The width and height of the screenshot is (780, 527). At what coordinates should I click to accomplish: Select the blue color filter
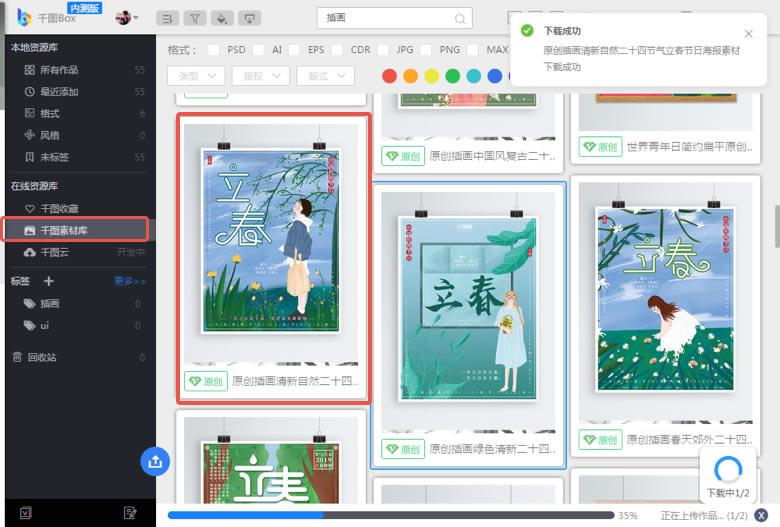[x=494, y=76]
